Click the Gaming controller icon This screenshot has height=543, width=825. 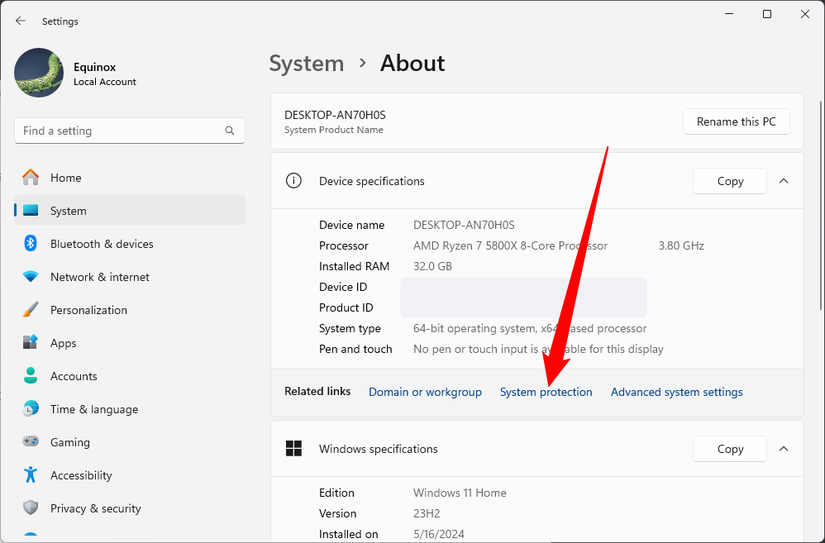tap(31, 441)
